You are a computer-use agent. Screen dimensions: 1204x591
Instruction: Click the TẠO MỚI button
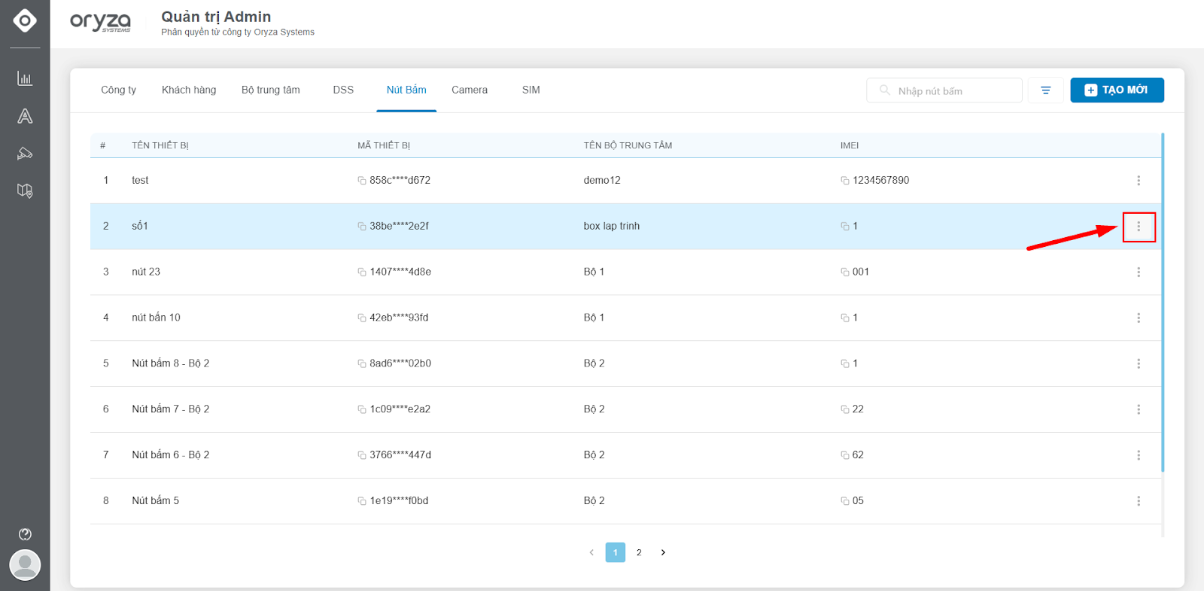pyautogui.click(x=1117, y=90)
